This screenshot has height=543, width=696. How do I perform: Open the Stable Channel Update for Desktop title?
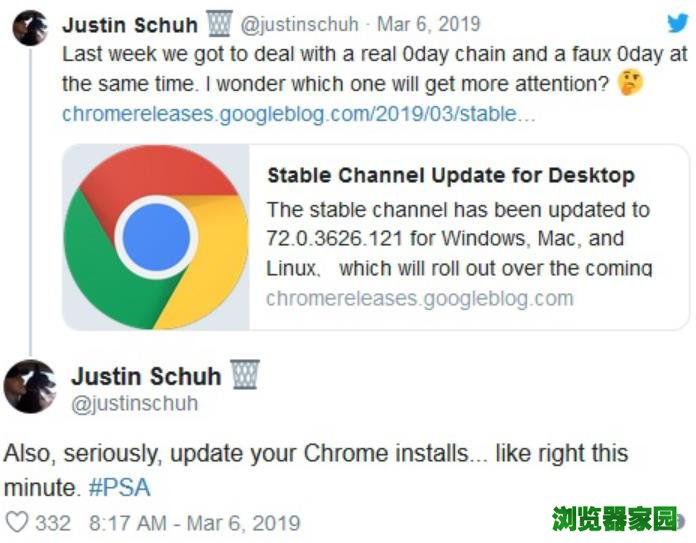tap(450, 176)
